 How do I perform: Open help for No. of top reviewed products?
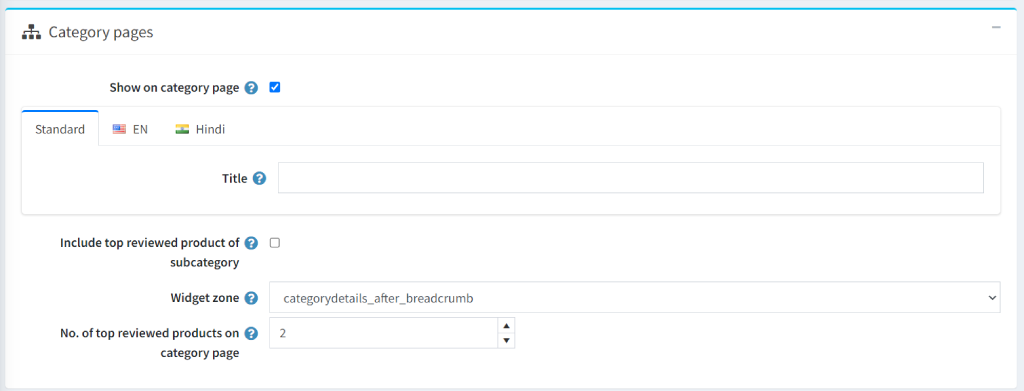click(251, 334)
